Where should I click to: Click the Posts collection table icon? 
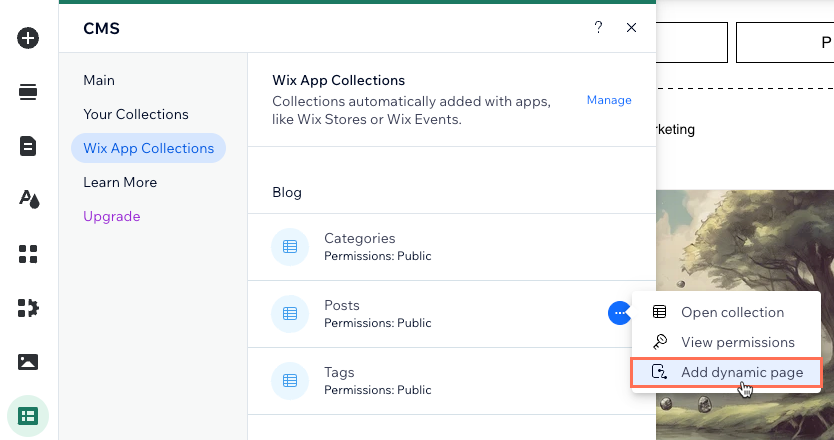tap(290, 314)
